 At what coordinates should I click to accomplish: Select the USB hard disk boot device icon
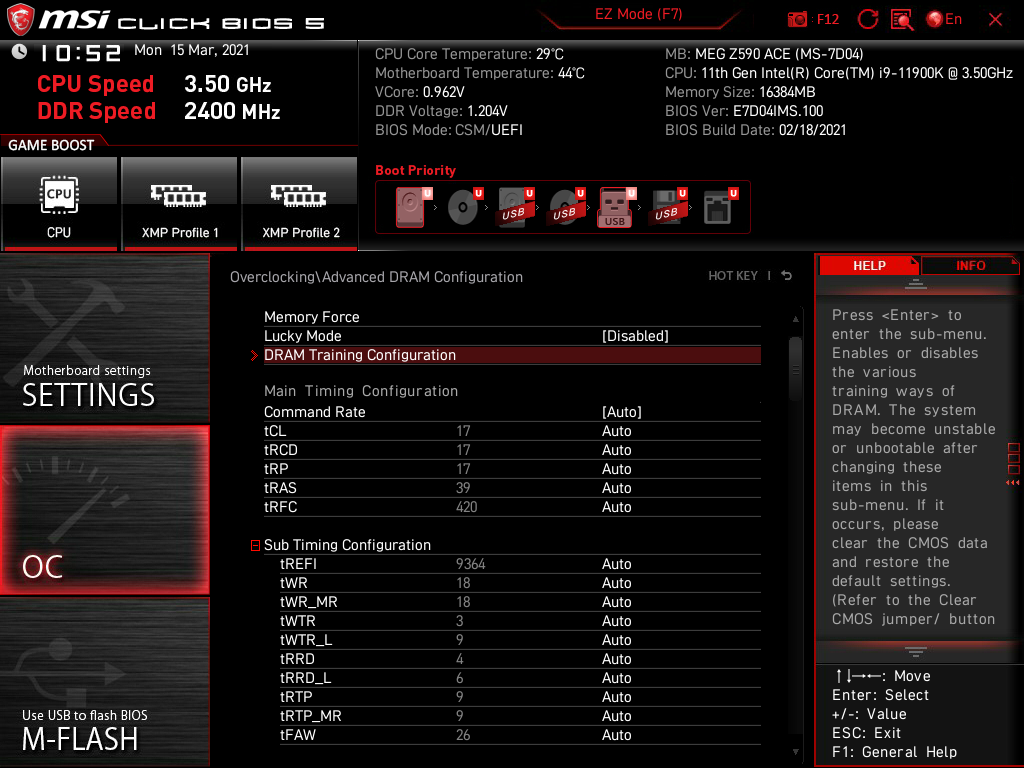tap(515, 207)
